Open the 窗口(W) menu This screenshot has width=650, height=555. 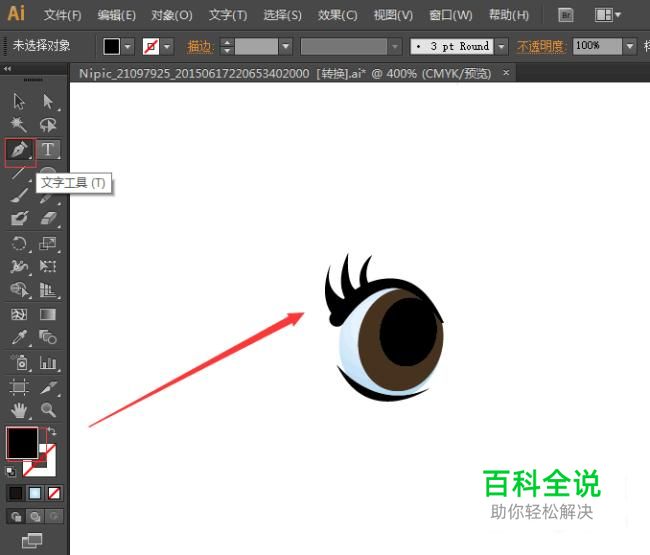451,15
